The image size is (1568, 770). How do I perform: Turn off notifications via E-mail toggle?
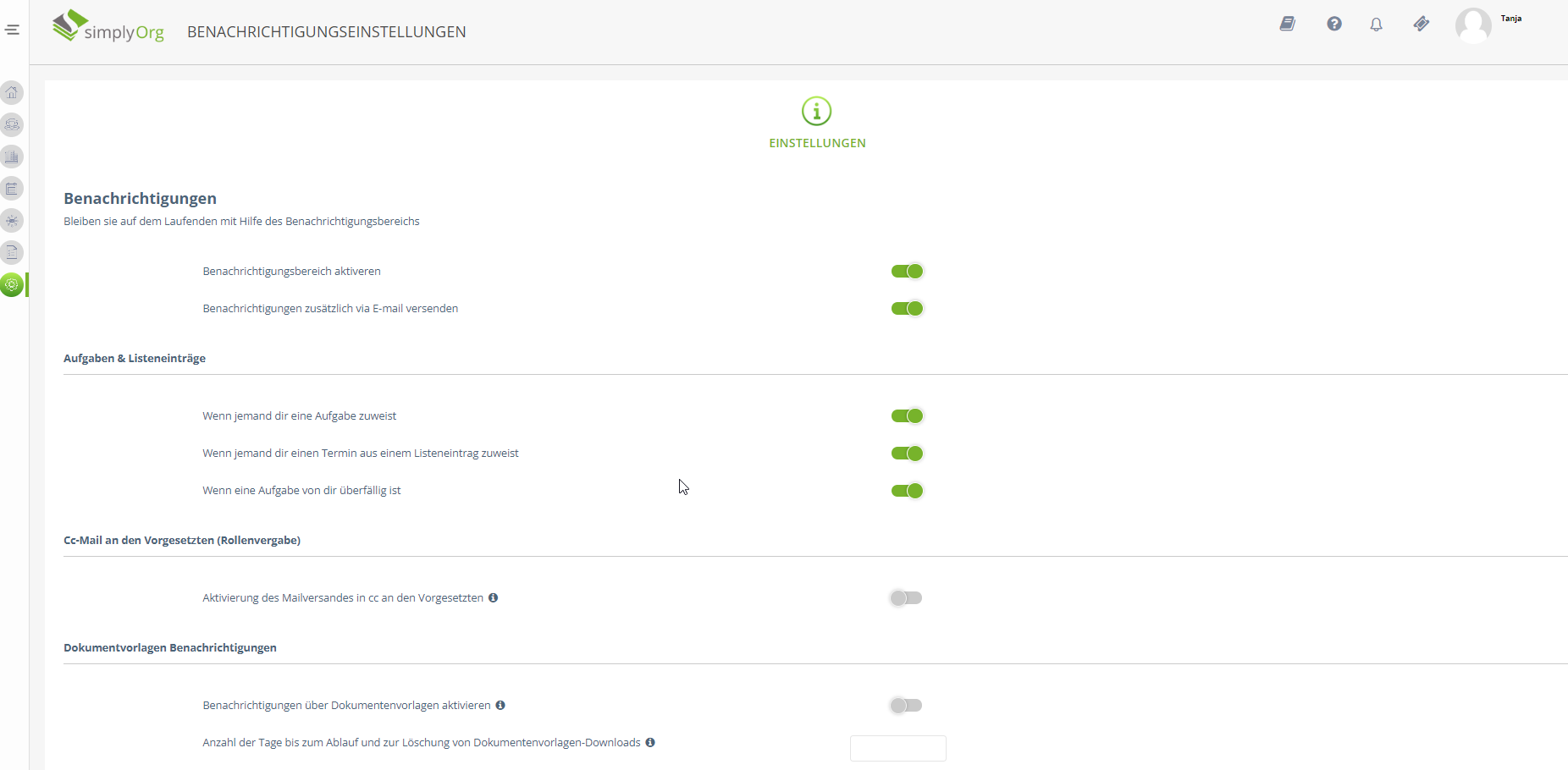907,309
